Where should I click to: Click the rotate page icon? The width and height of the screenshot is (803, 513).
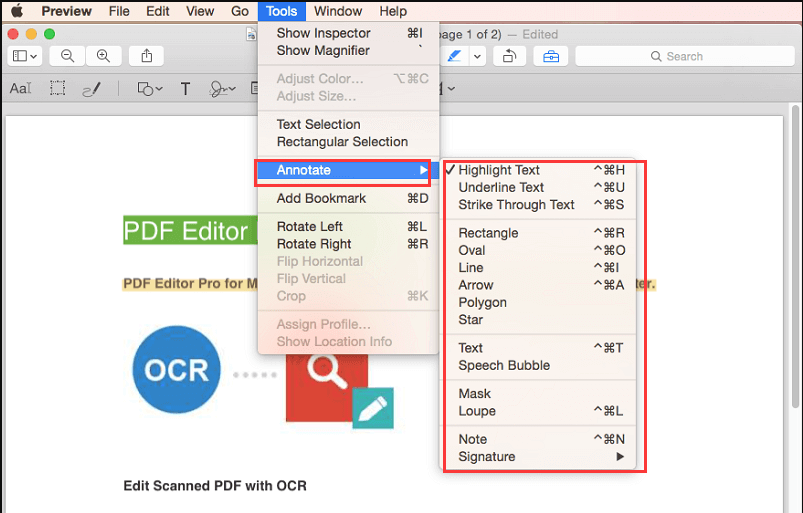point(509,57)
